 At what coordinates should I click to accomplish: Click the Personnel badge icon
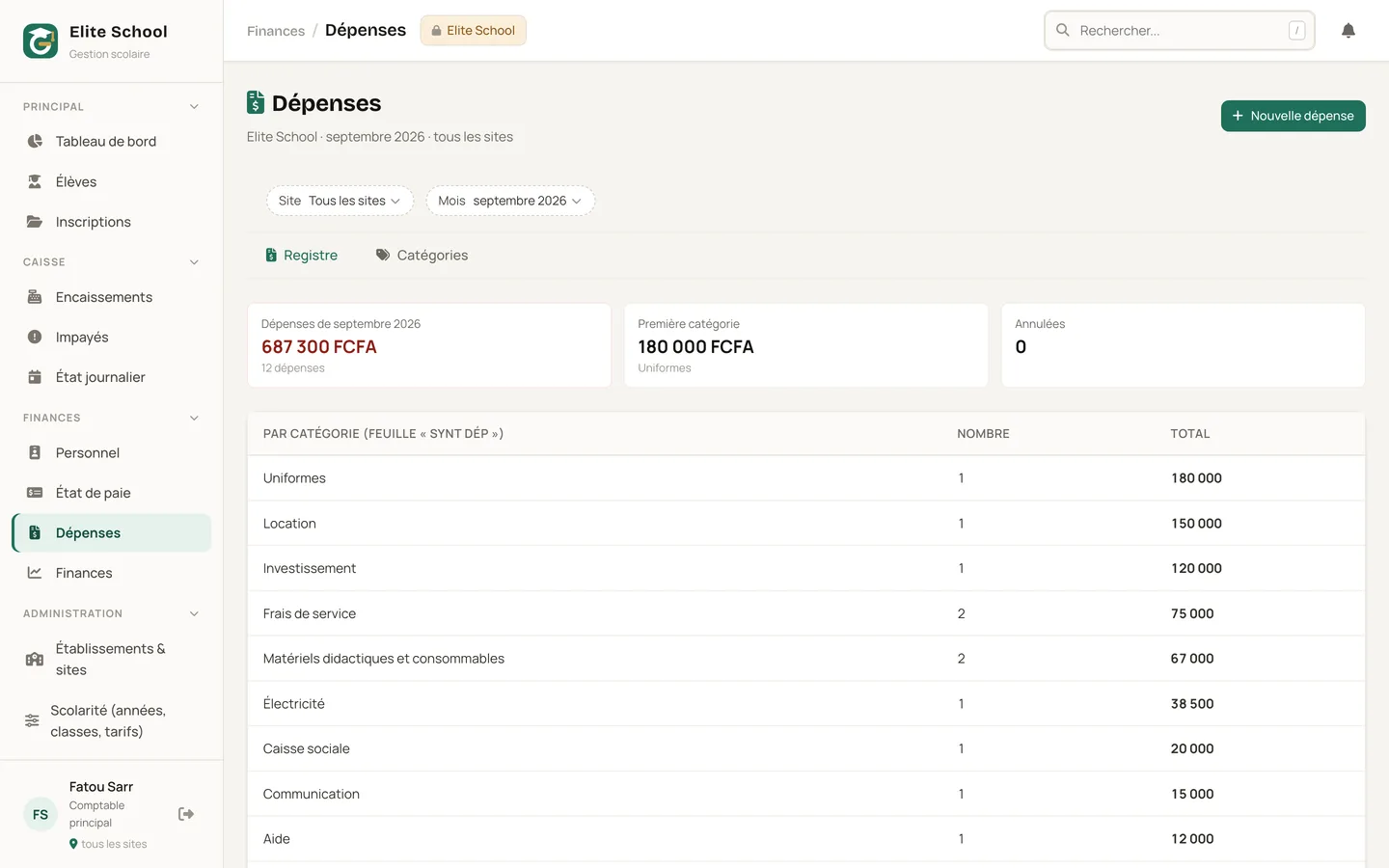[35, 452]
